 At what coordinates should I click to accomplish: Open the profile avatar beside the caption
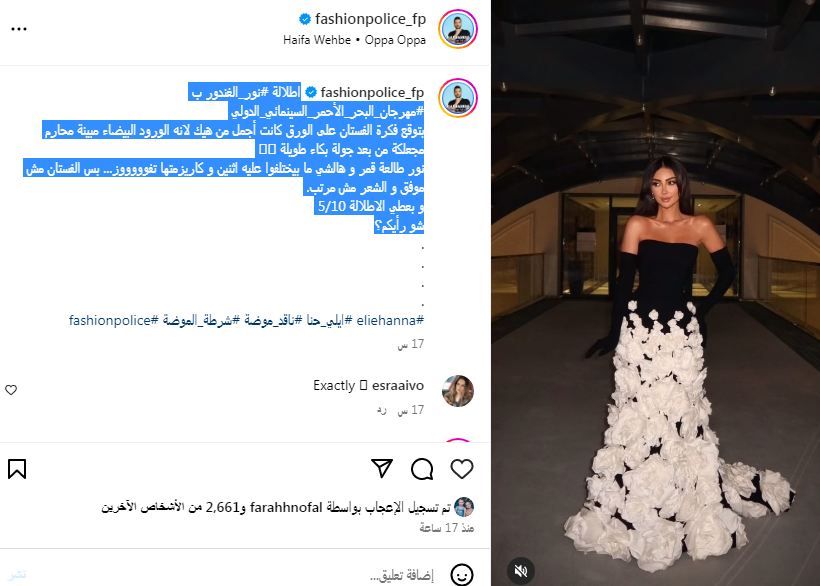(458, 98)
